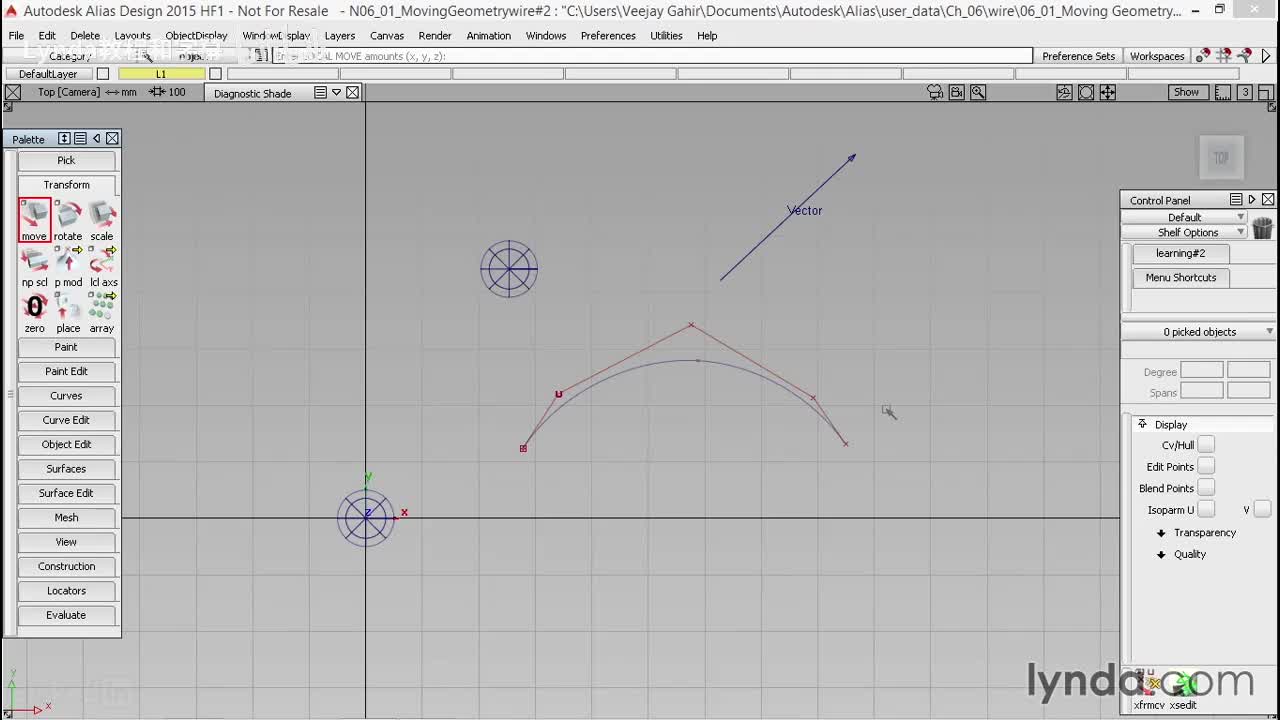Screen dimensions: 1280x720
Task: Click the viewport Show button
Action: pos(1186,92)
